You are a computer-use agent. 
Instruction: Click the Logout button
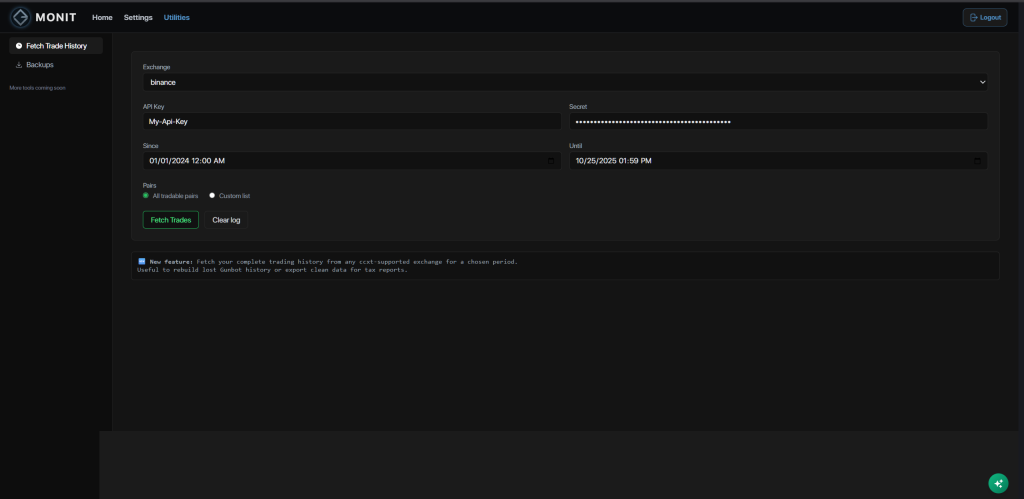(985, 18)
